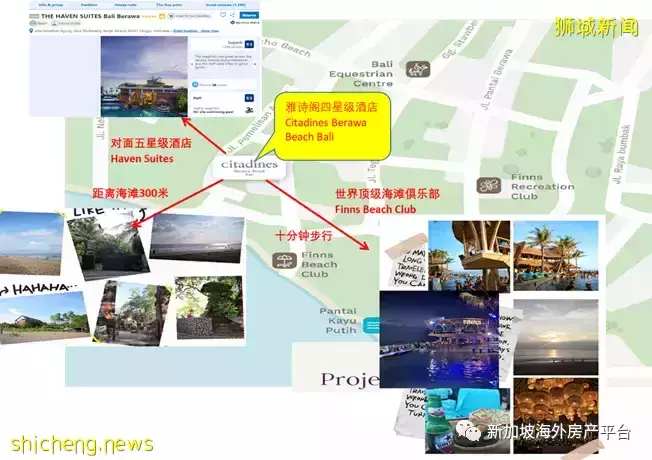Open the night-time pool photo
Screen dimensions: 652x460
point(439,339)
